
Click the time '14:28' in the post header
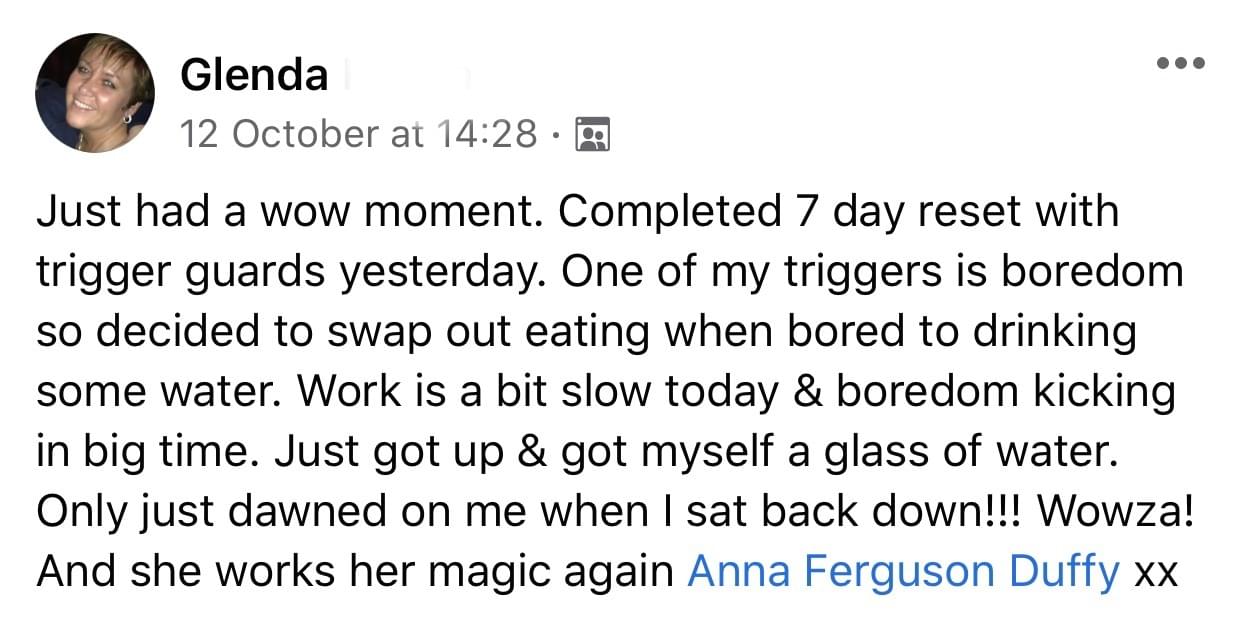coord(488,133)
